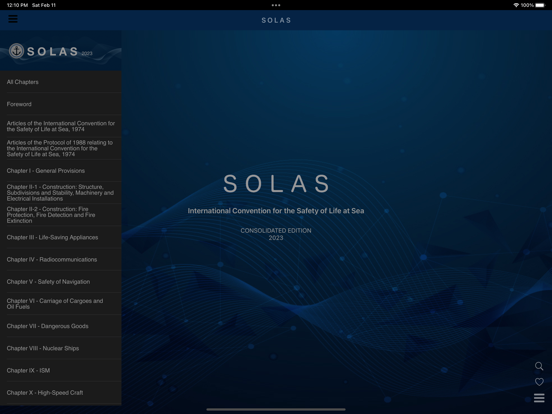Open Chapter VI - Carriage of Cargoes
The height and width of the screenshot is (414, 552).
pos(61,304)
